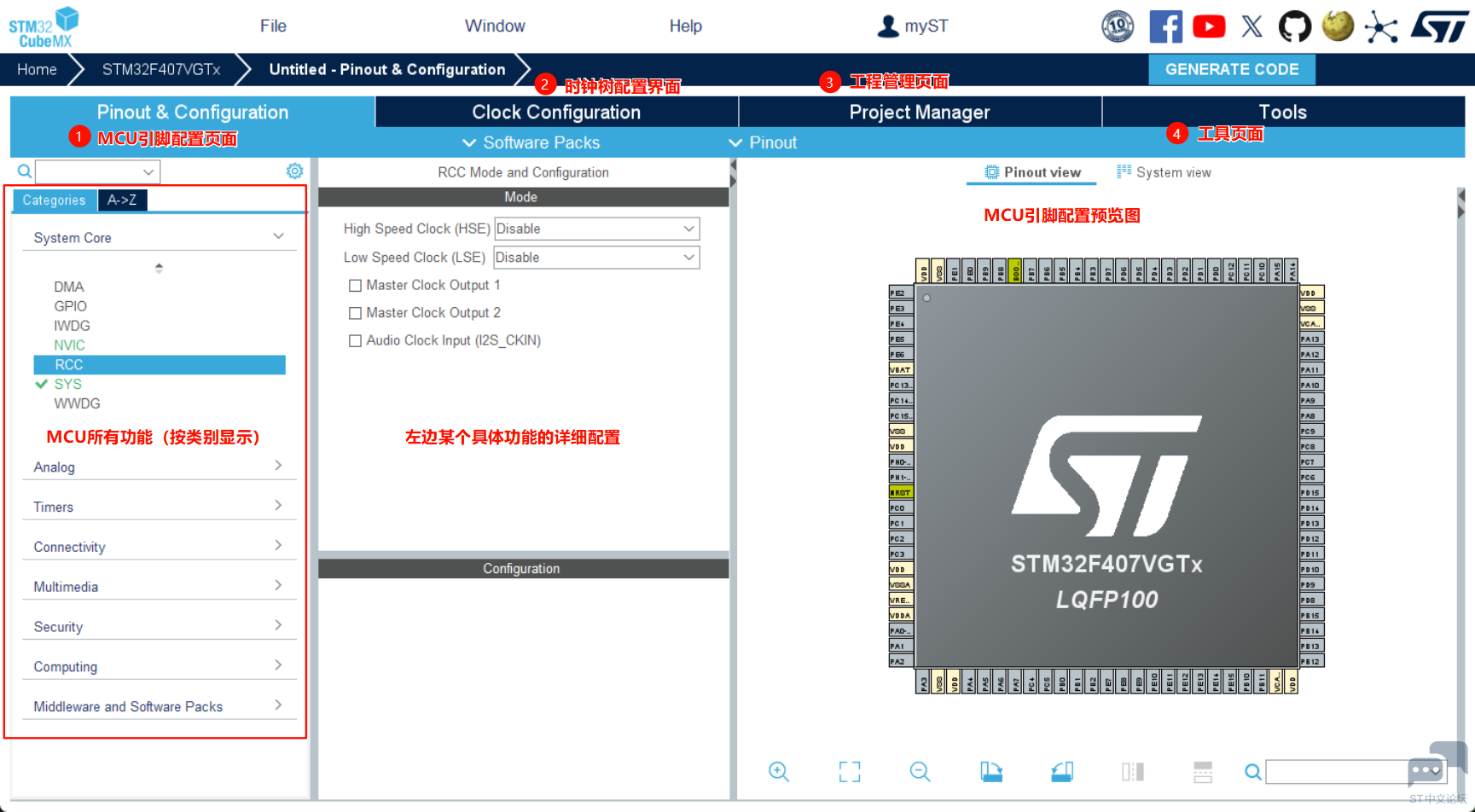1475x812 pixels.
Task: Zoom out of the pinout view
Action: coord(920,772)
